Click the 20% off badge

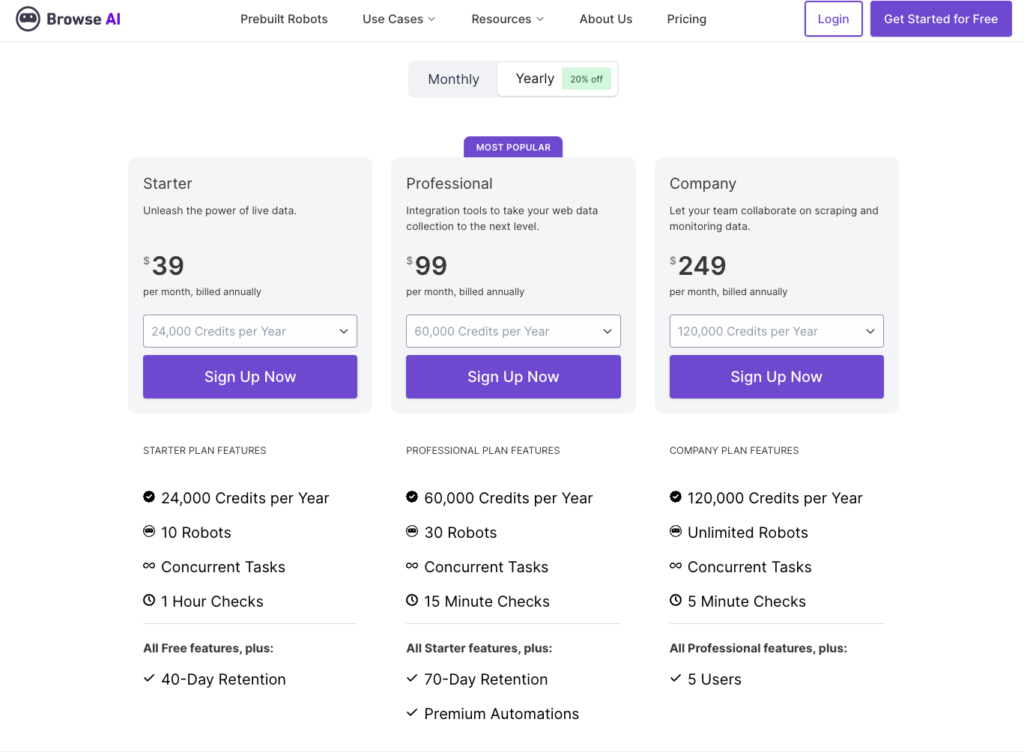[586, 79]
